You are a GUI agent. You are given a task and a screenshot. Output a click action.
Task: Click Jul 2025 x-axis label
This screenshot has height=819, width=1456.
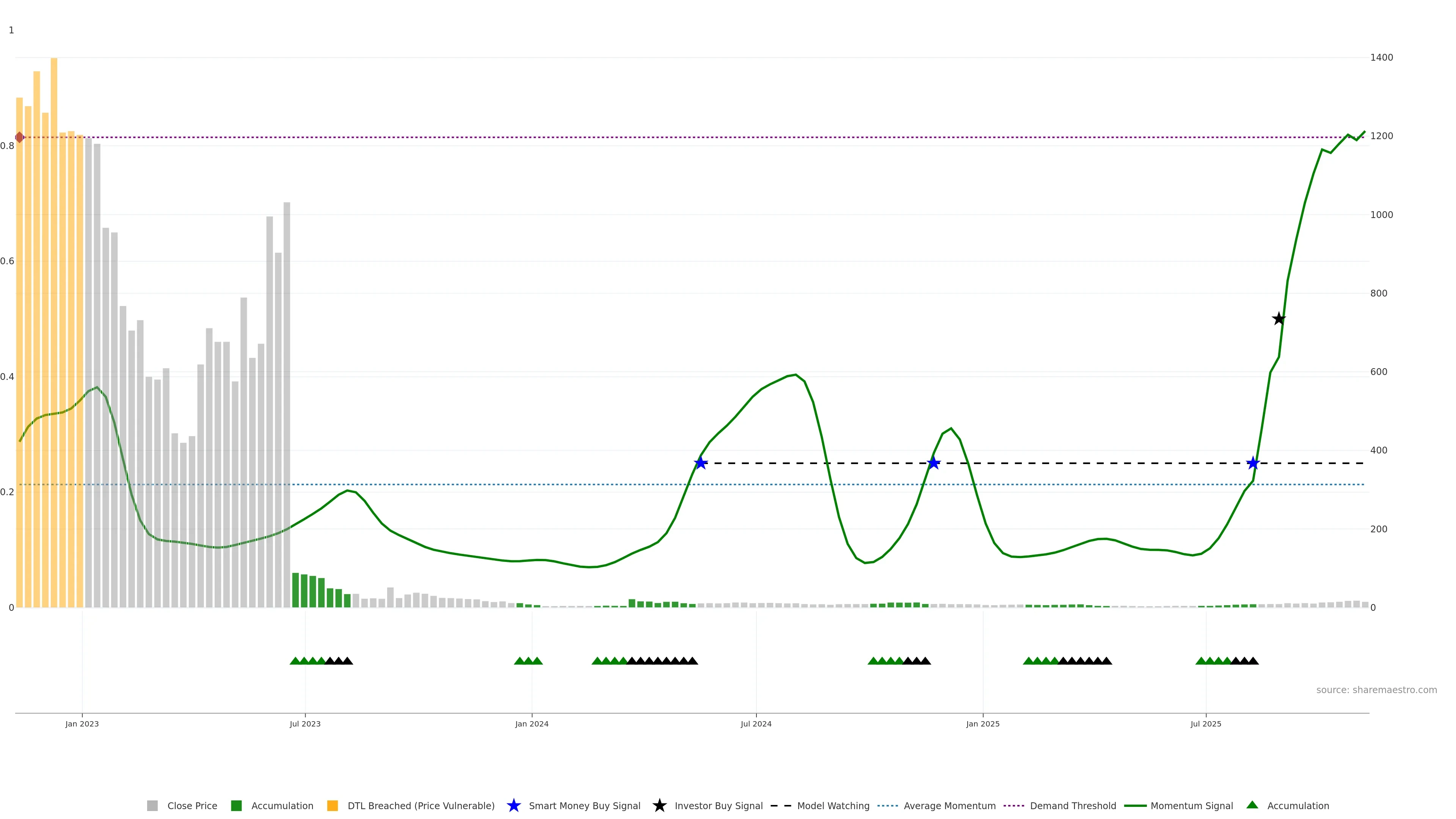1206,723
